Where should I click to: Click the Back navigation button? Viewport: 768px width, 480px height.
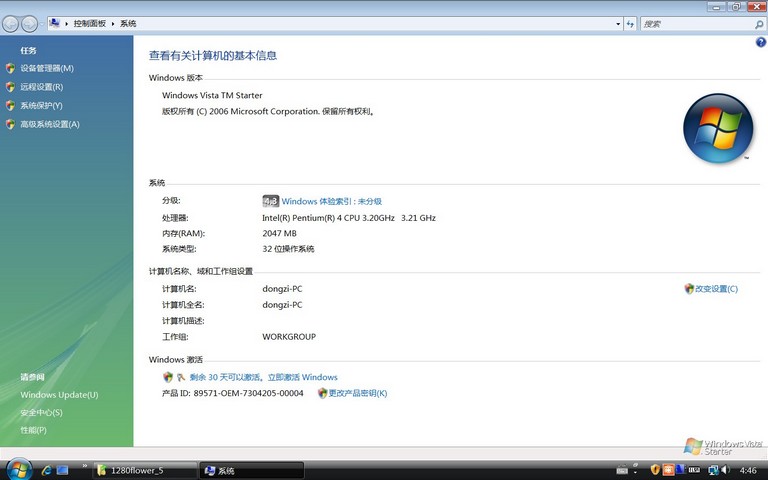coord(11,24)
